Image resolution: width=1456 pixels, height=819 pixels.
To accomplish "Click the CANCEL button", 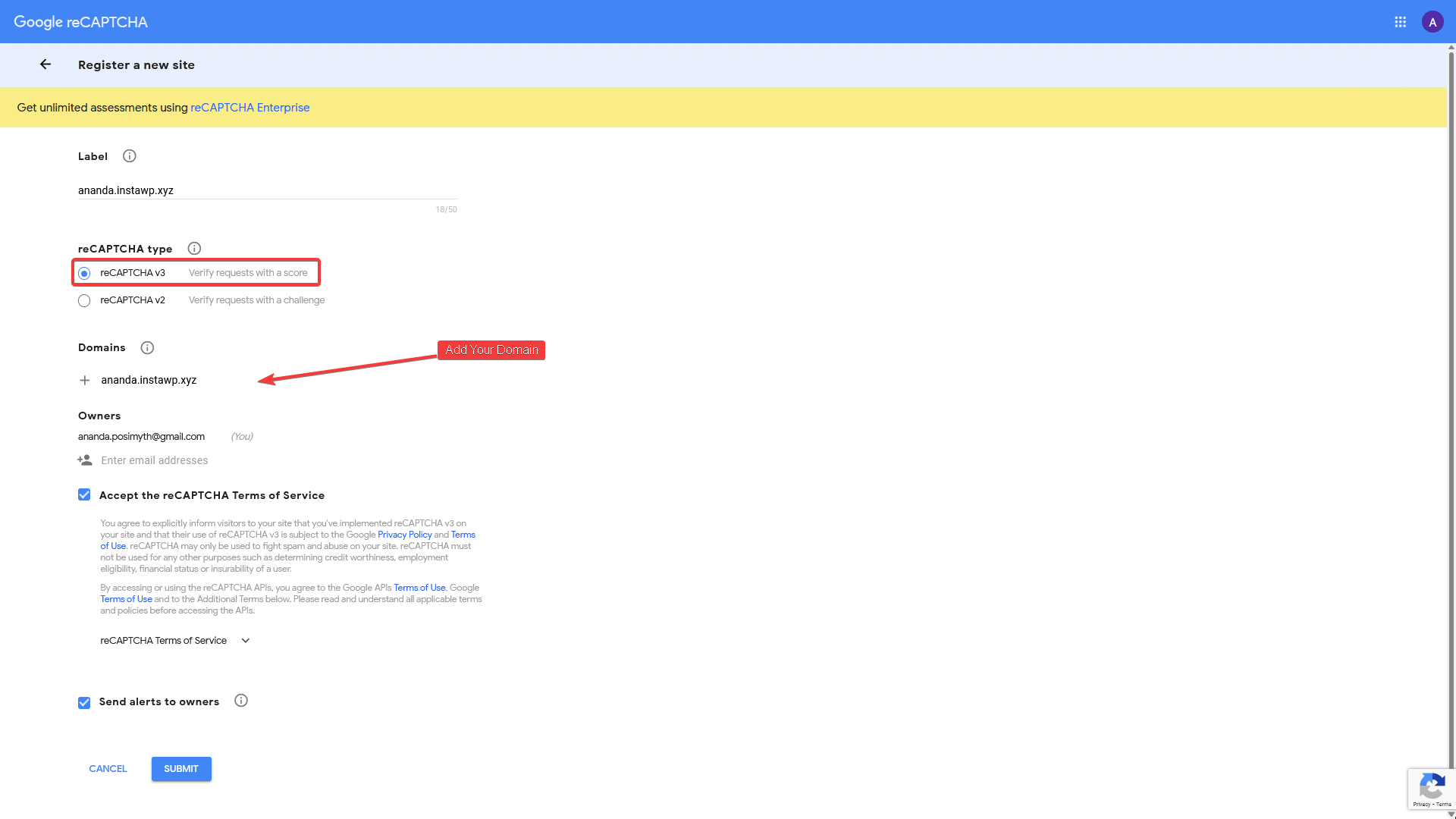I will point(108,768).
